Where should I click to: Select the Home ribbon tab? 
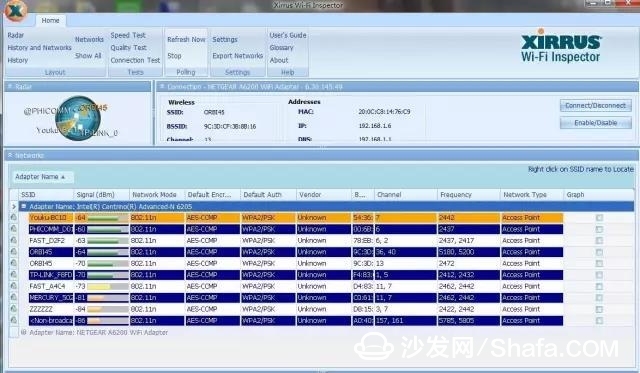(x=50, y=20)
